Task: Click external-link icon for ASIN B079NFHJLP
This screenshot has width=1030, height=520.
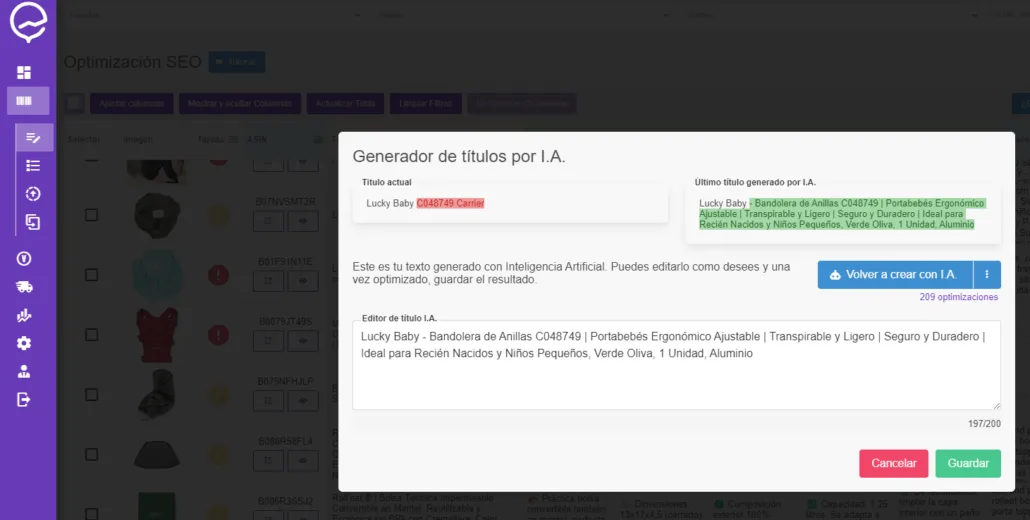Action: coord(268,401)
